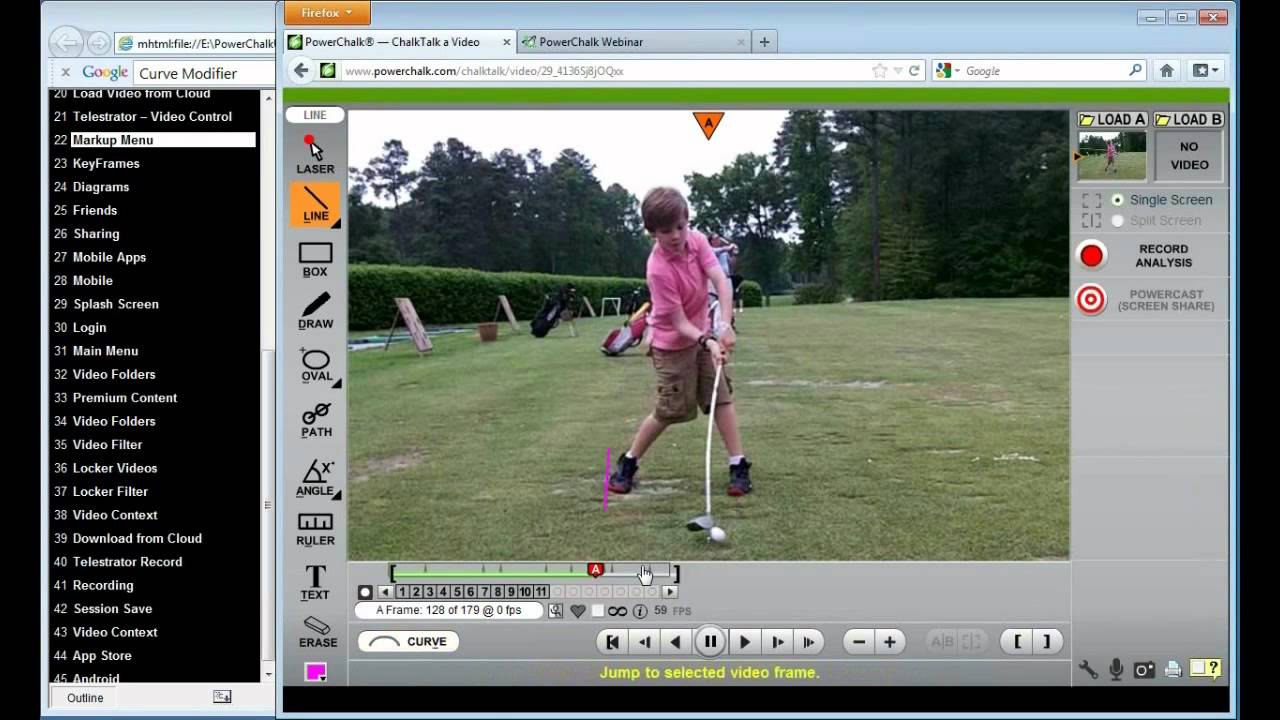Open the yellow help icon

1205,669
